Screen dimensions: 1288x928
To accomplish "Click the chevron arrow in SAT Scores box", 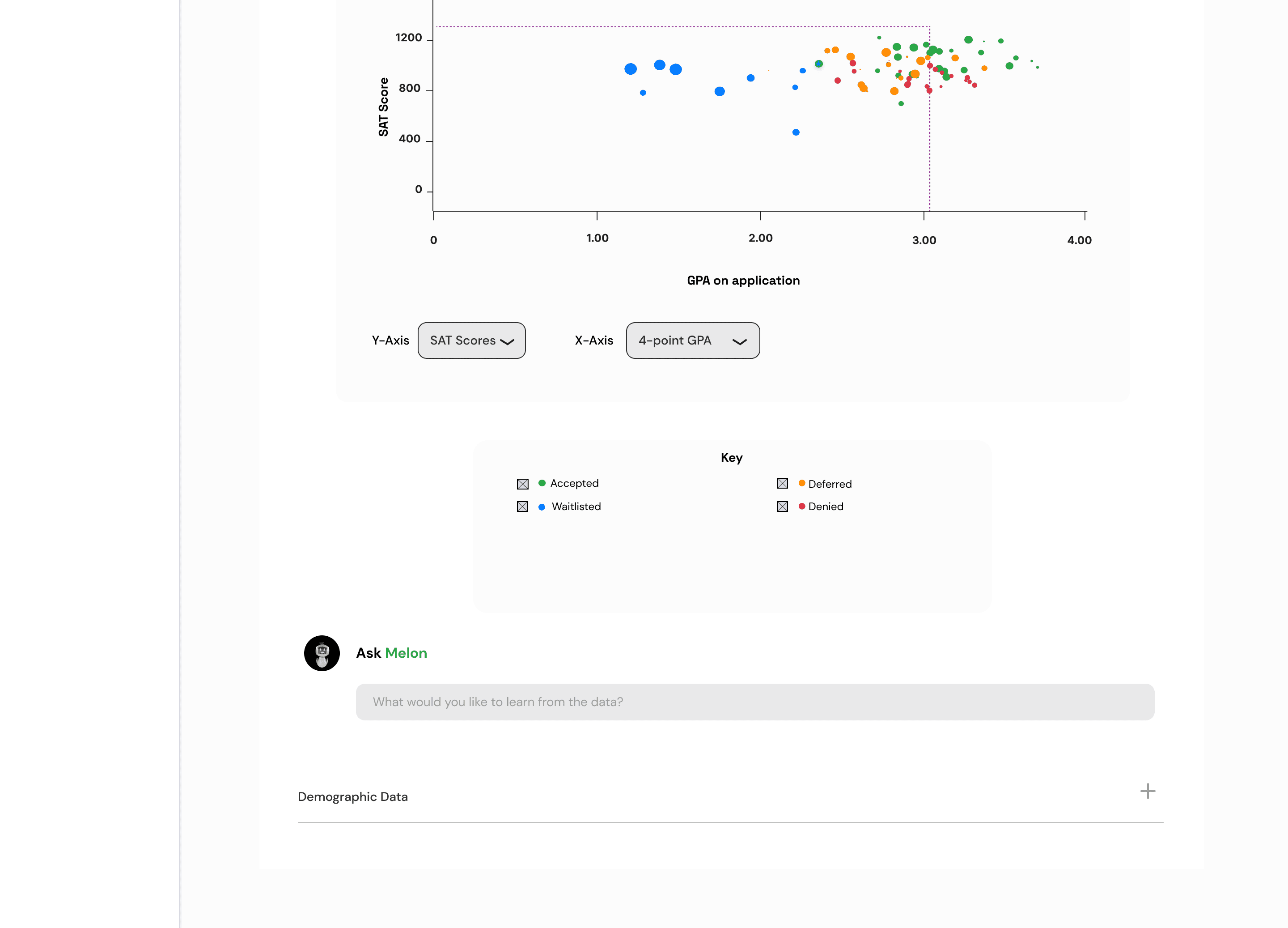I will [x=507, y=341].
